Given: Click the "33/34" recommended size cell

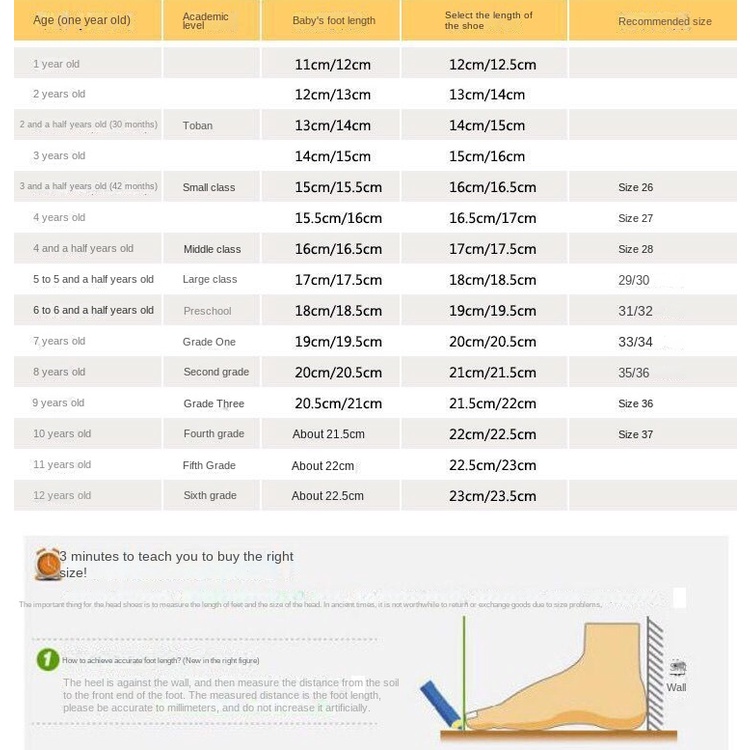Looking at the screenshot, I should 635,342.
